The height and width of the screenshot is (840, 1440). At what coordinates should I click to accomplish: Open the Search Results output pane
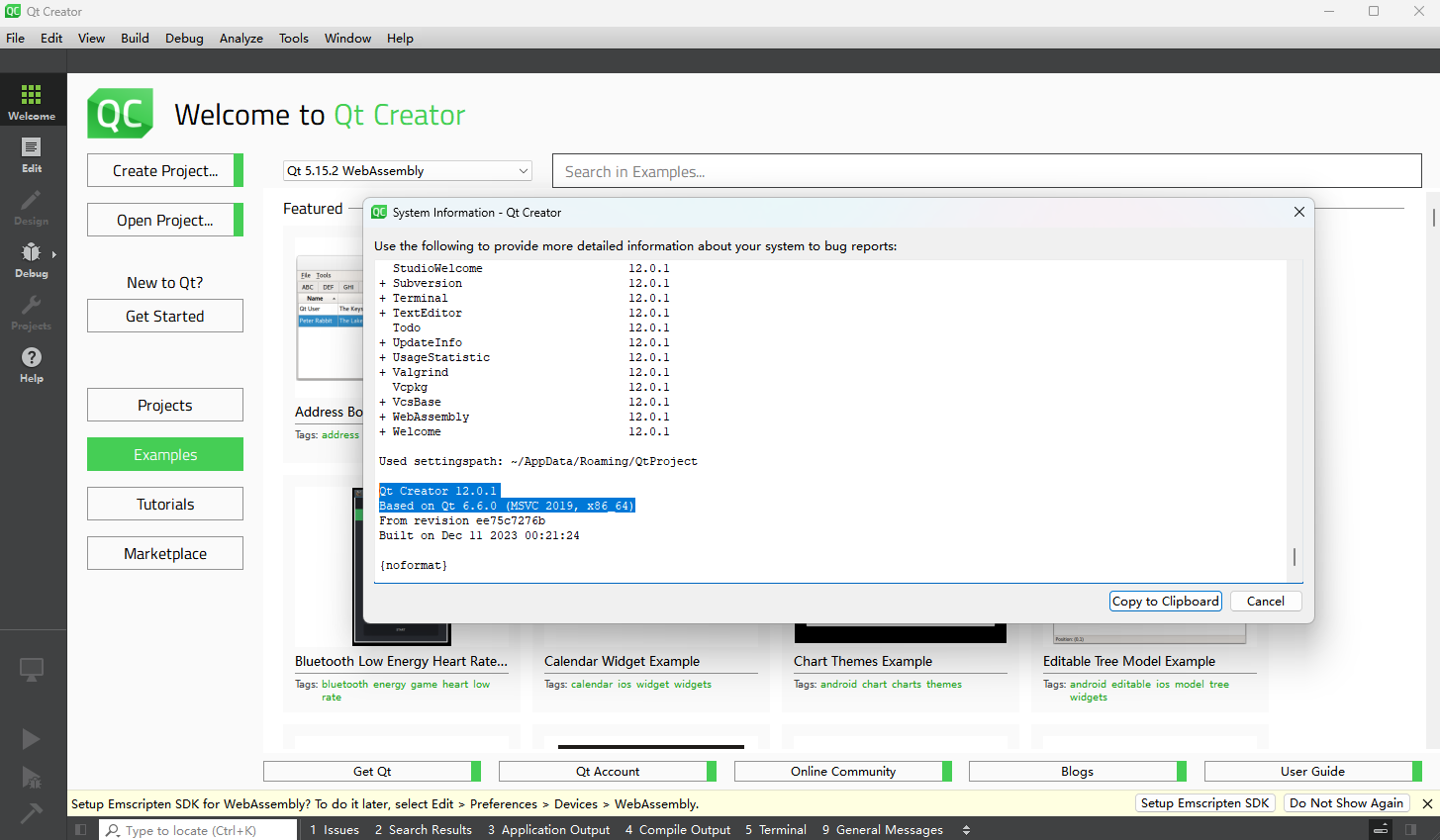424,830
